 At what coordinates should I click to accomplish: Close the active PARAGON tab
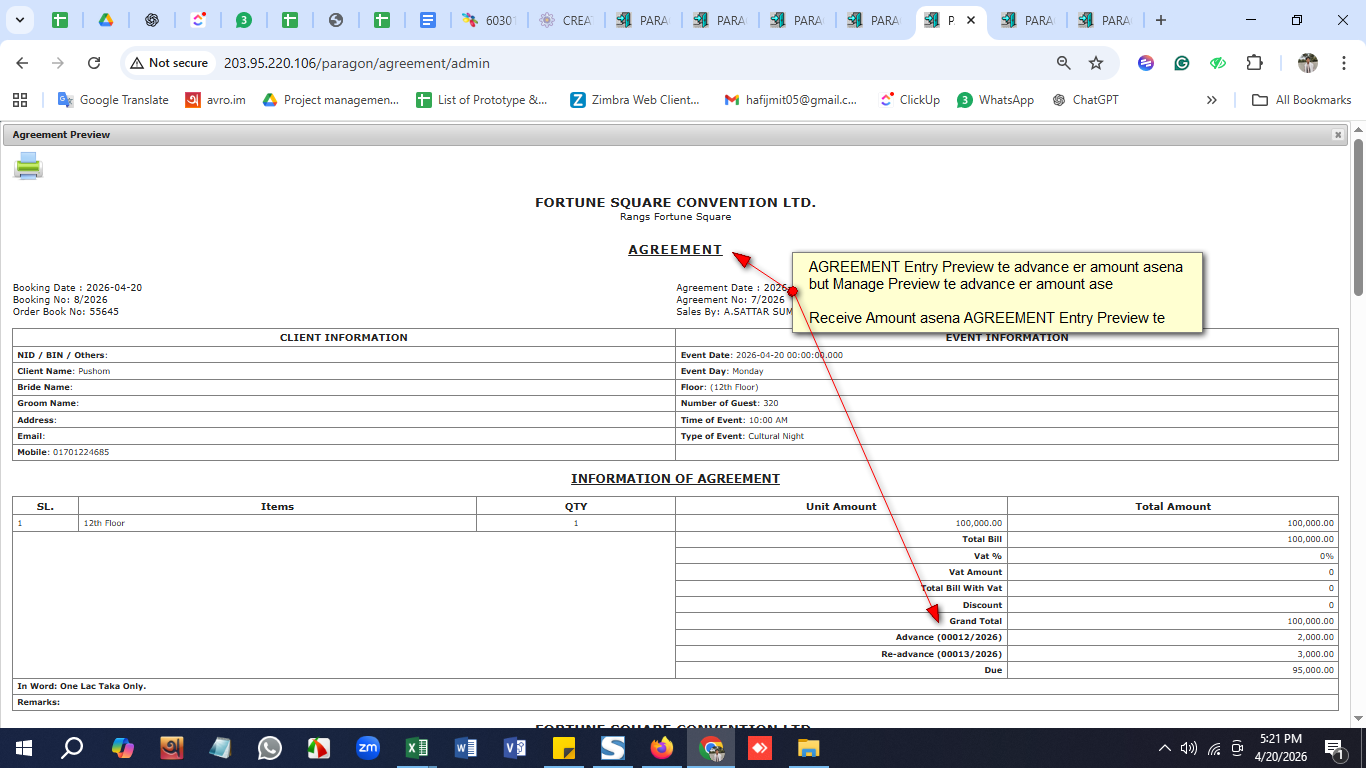point(971,20)
